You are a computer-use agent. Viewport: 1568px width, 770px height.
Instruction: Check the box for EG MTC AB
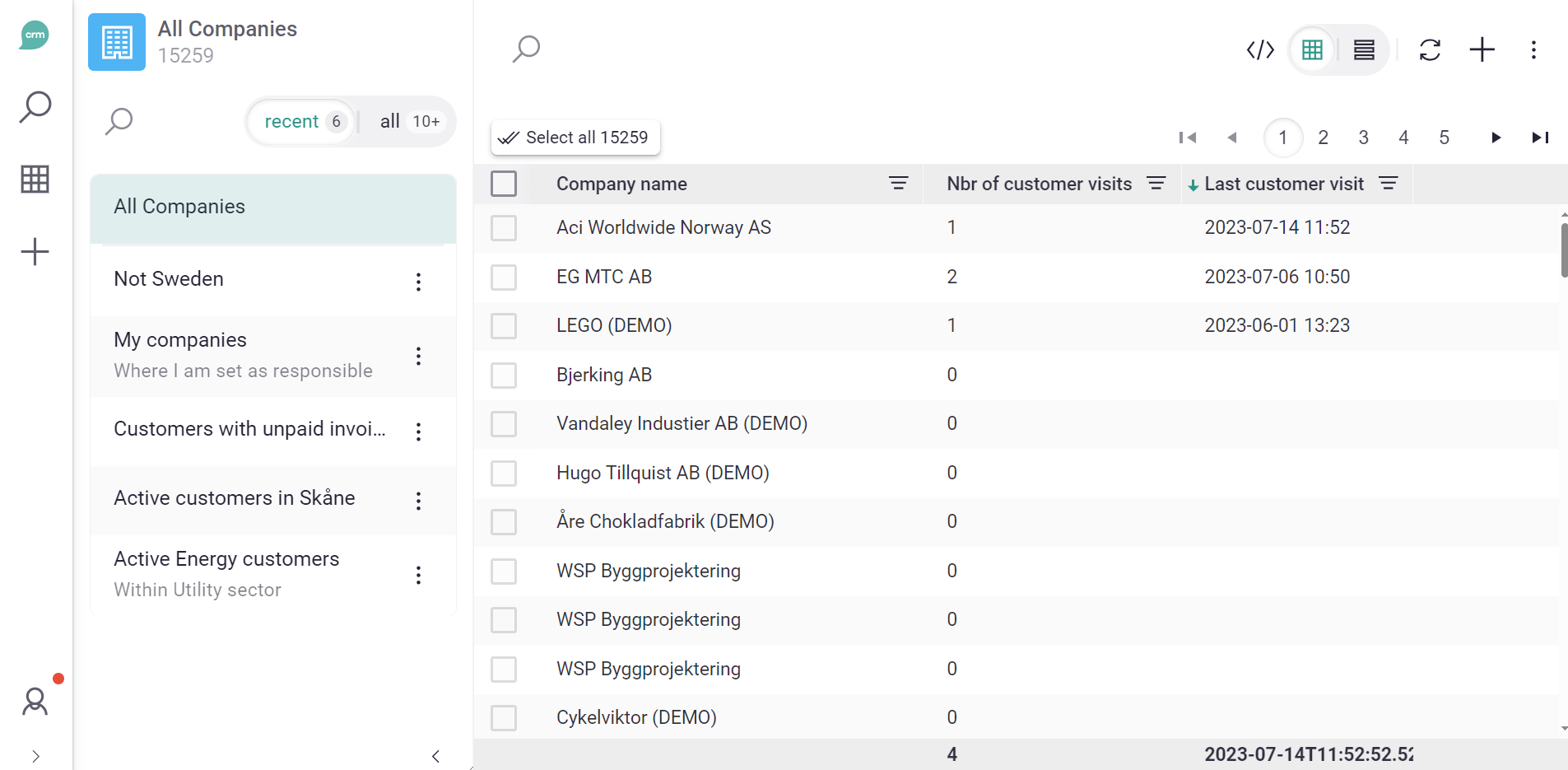click(504, 278)
